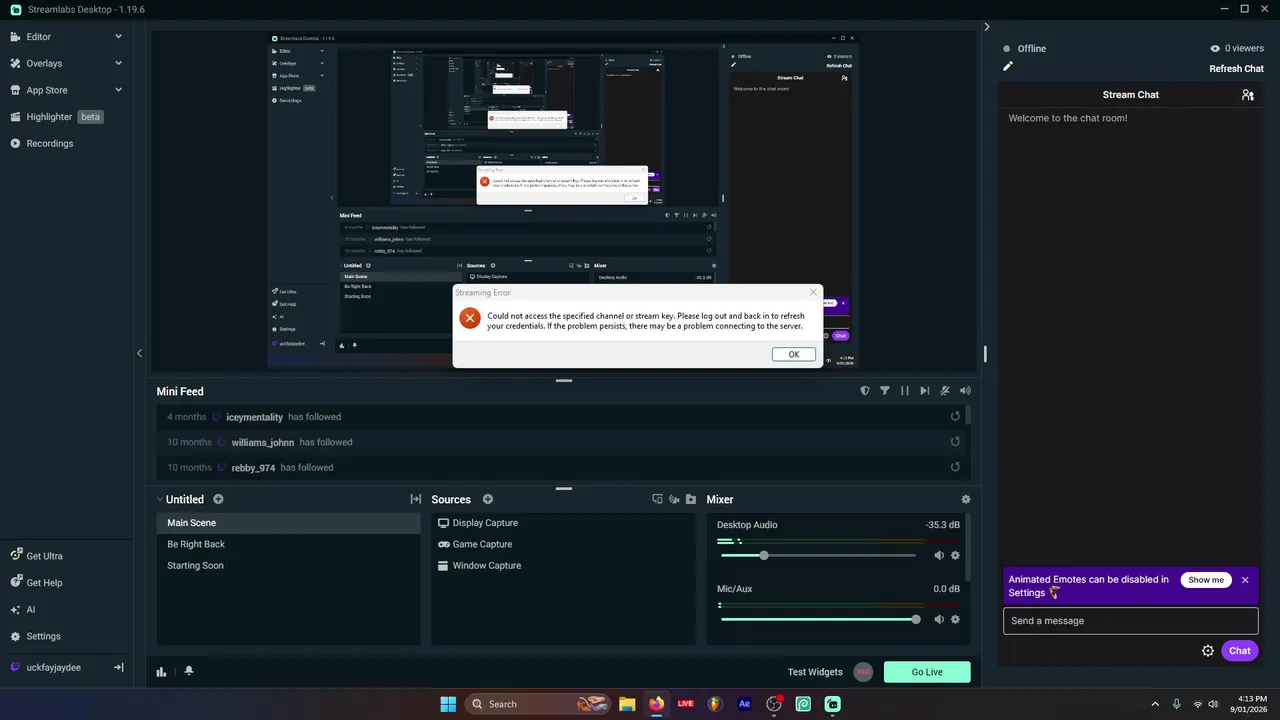Click the dual-output screens icon in Sources header
The image size is (1280, 720).
(x=657, y=499)
